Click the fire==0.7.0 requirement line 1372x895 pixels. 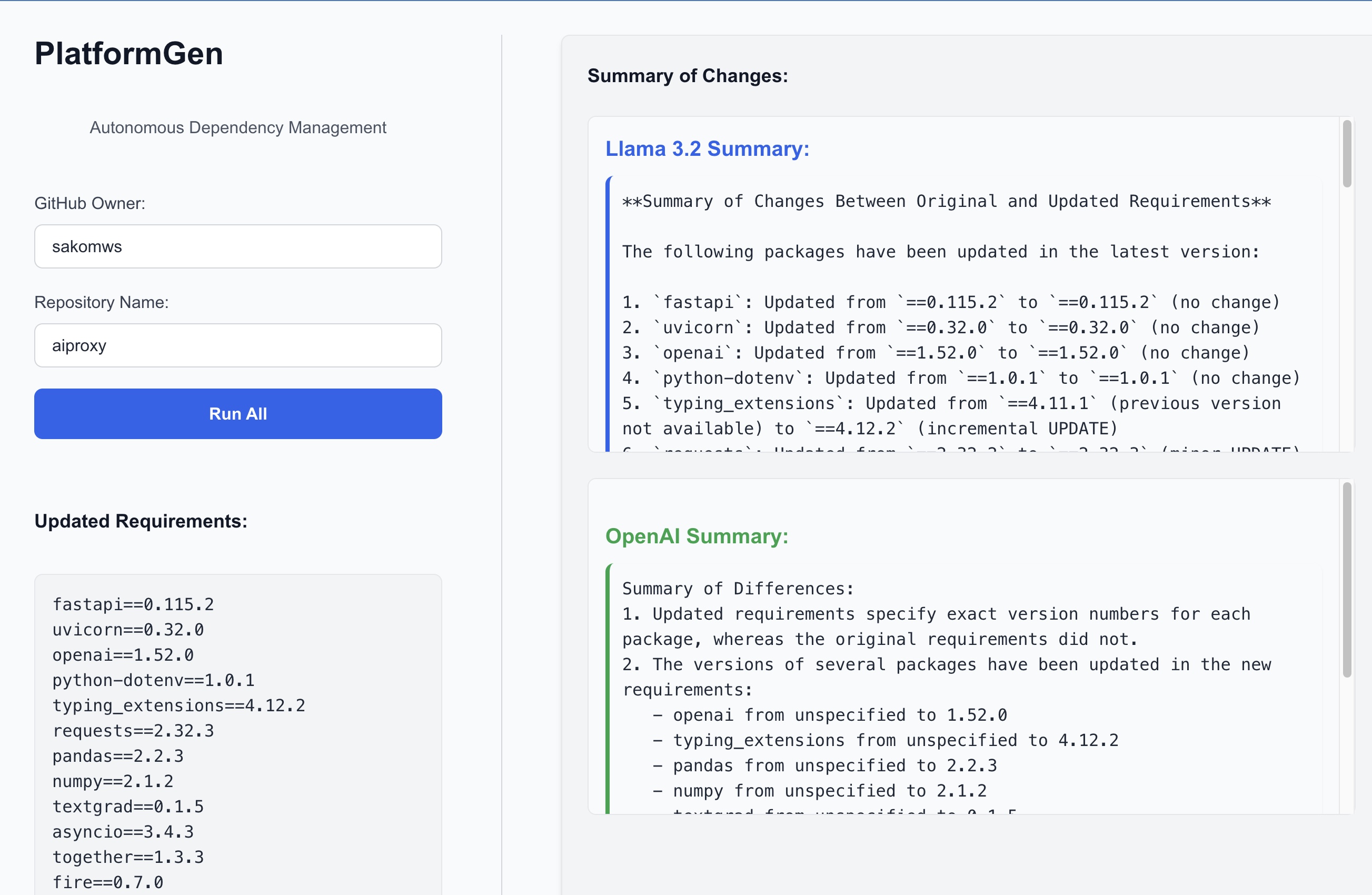pyautogui.click(x=108, y=882)
